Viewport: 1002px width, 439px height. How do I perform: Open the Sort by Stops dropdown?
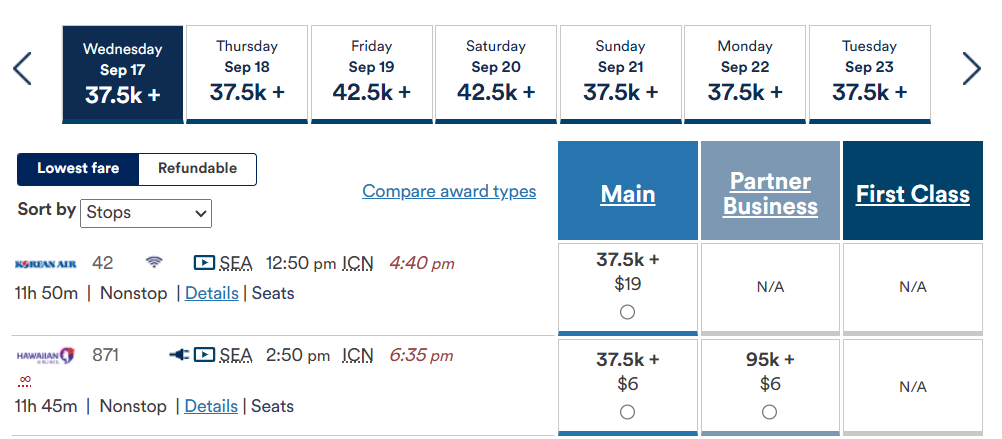pos(146,212)
